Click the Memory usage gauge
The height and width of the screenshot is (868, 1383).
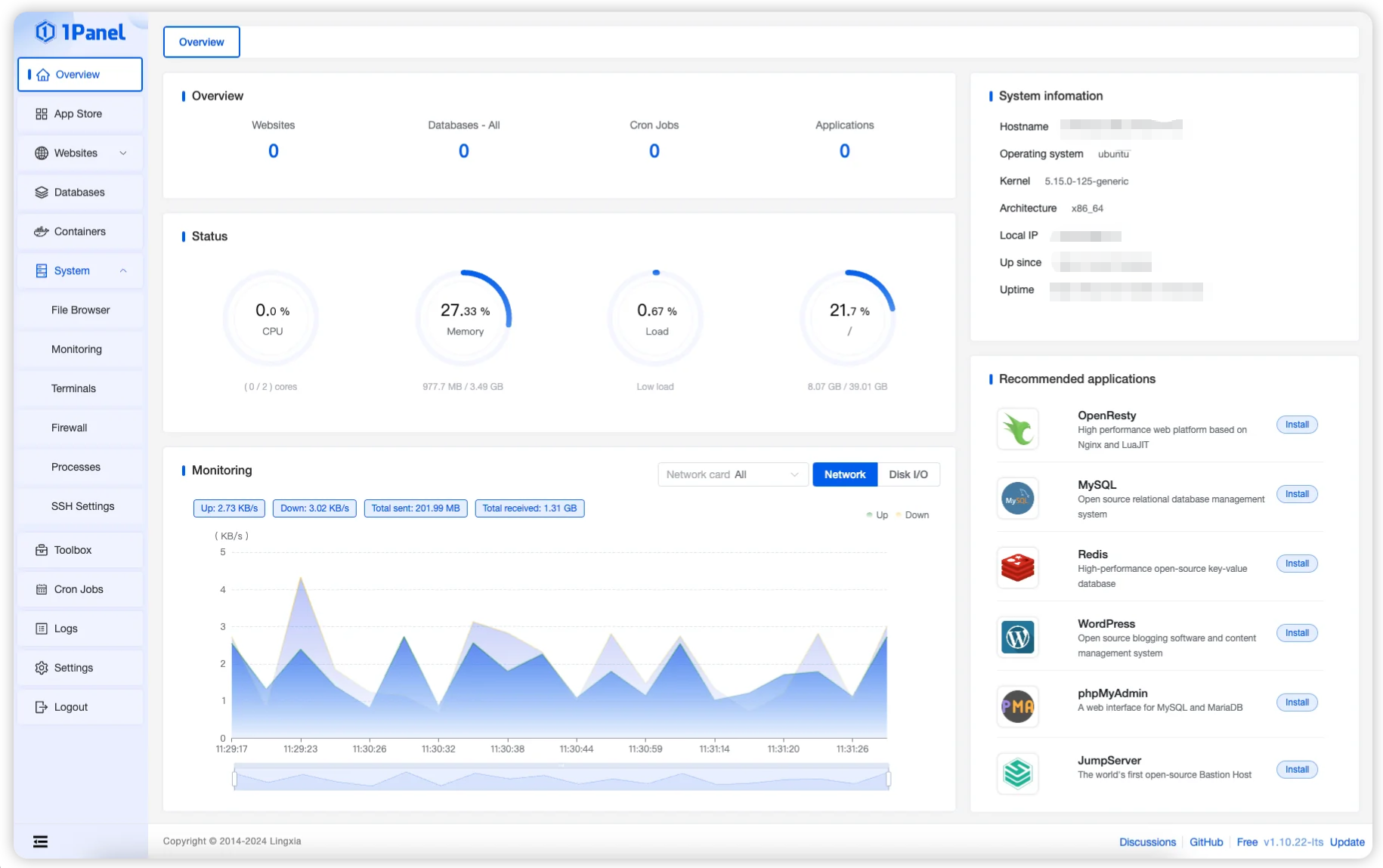464,319
